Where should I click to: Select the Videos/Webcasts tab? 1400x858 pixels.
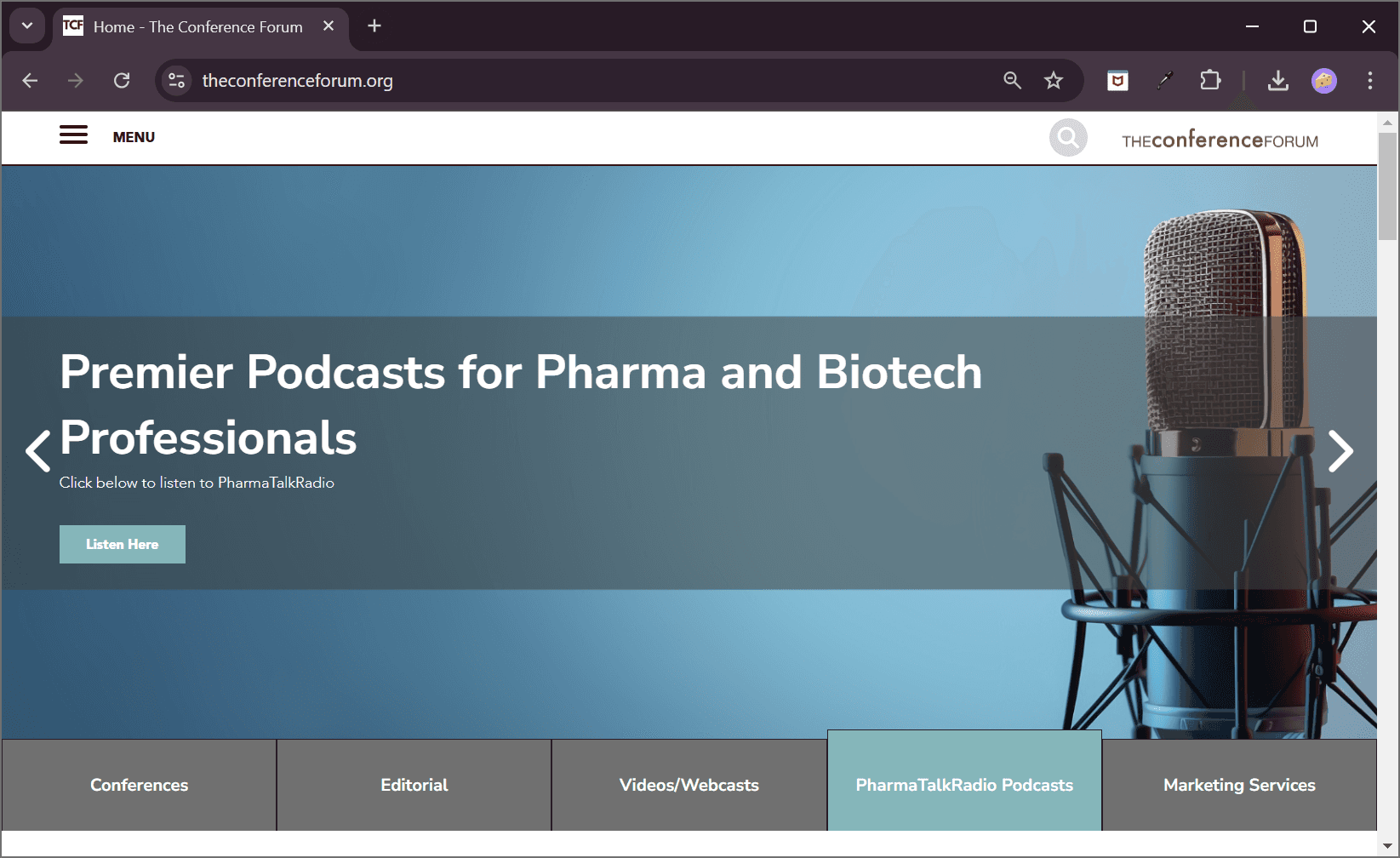(689, 785)
